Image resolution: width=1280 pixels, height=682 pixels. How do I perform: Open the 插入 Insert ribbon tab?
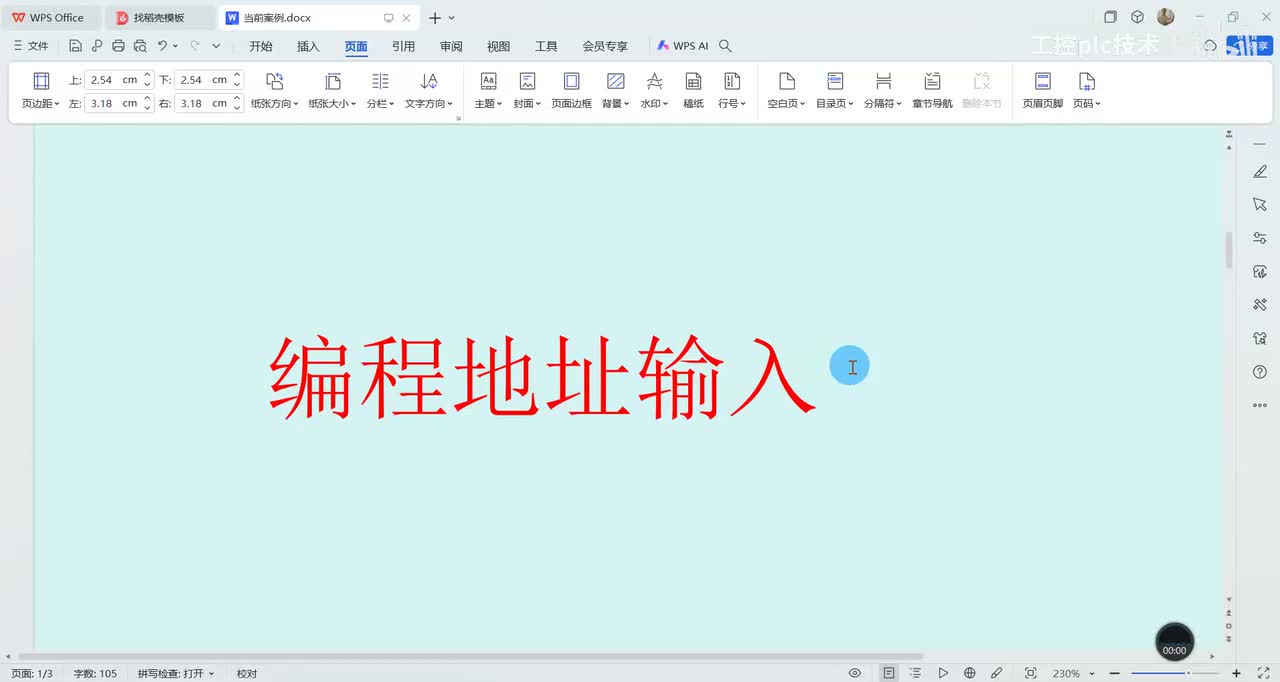click(308, 46)
